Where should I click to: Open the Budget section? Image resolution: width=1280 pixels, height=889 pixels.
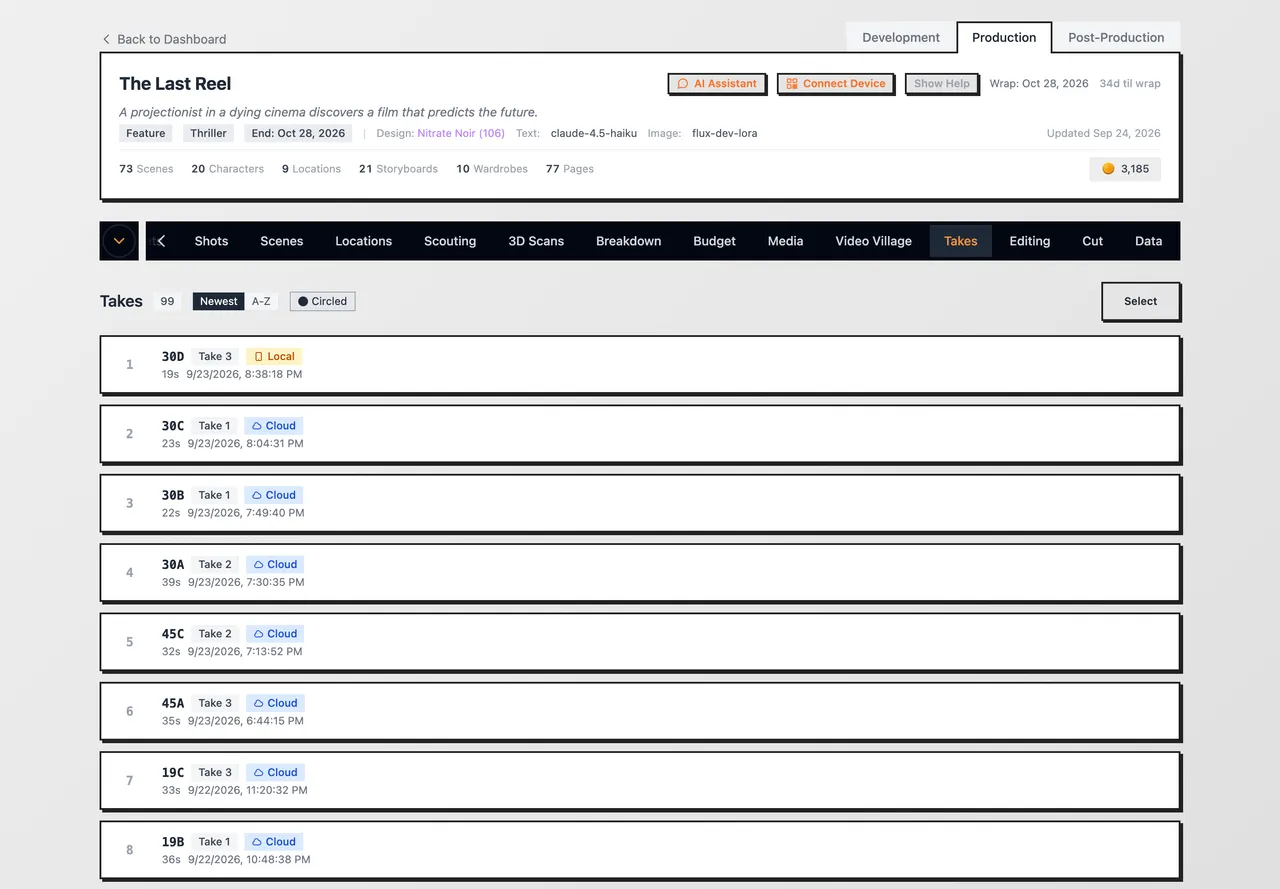click(714, 241)
